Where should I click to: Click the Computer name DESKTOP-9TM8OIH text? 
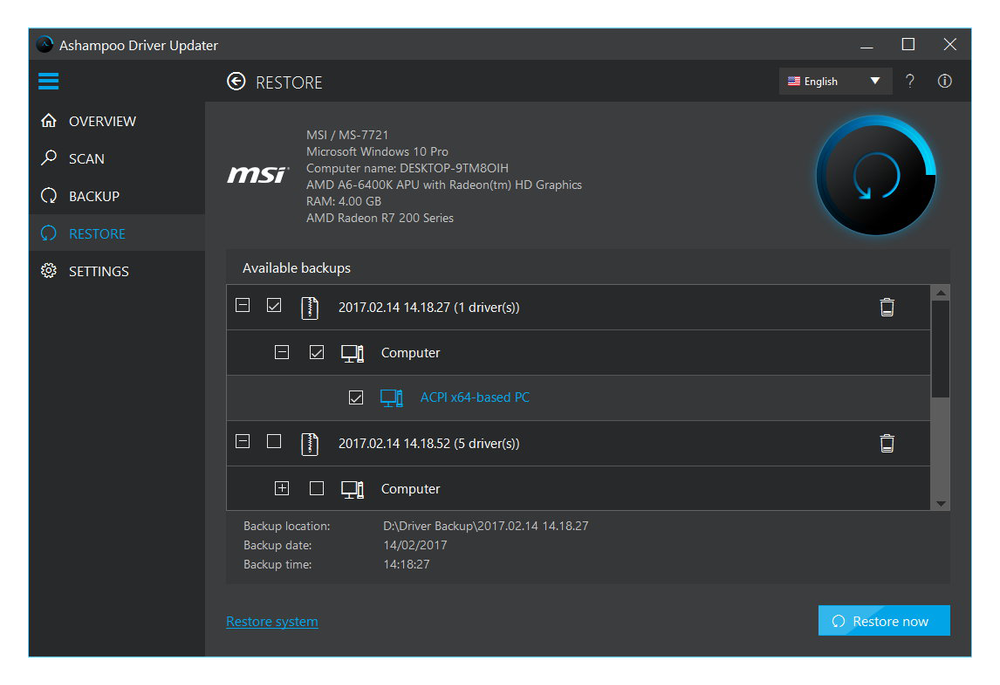[x=407, y=168]
